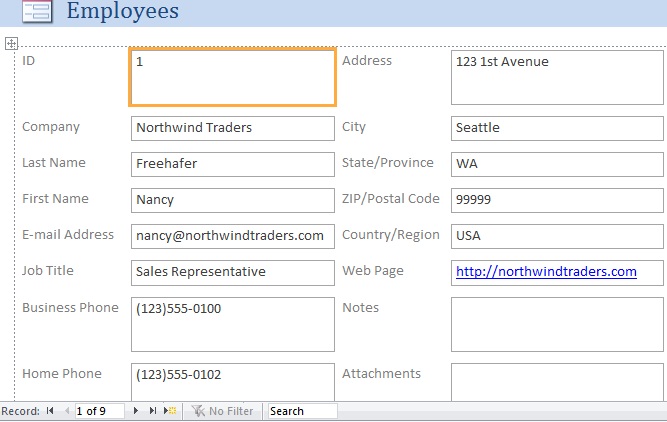Click the record navigator Search box
The image size is (667, 422).
click(x=302, y=411)
